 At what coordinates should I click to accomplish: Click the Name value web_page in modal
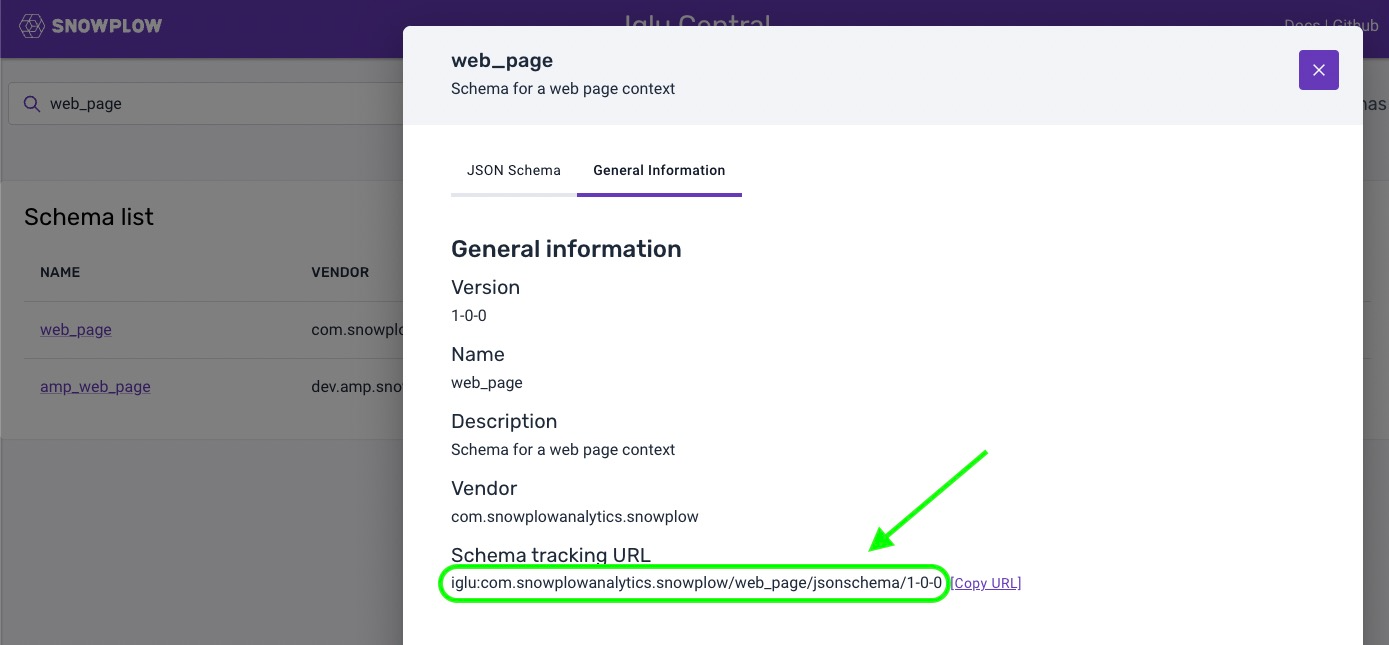(487, 383)
